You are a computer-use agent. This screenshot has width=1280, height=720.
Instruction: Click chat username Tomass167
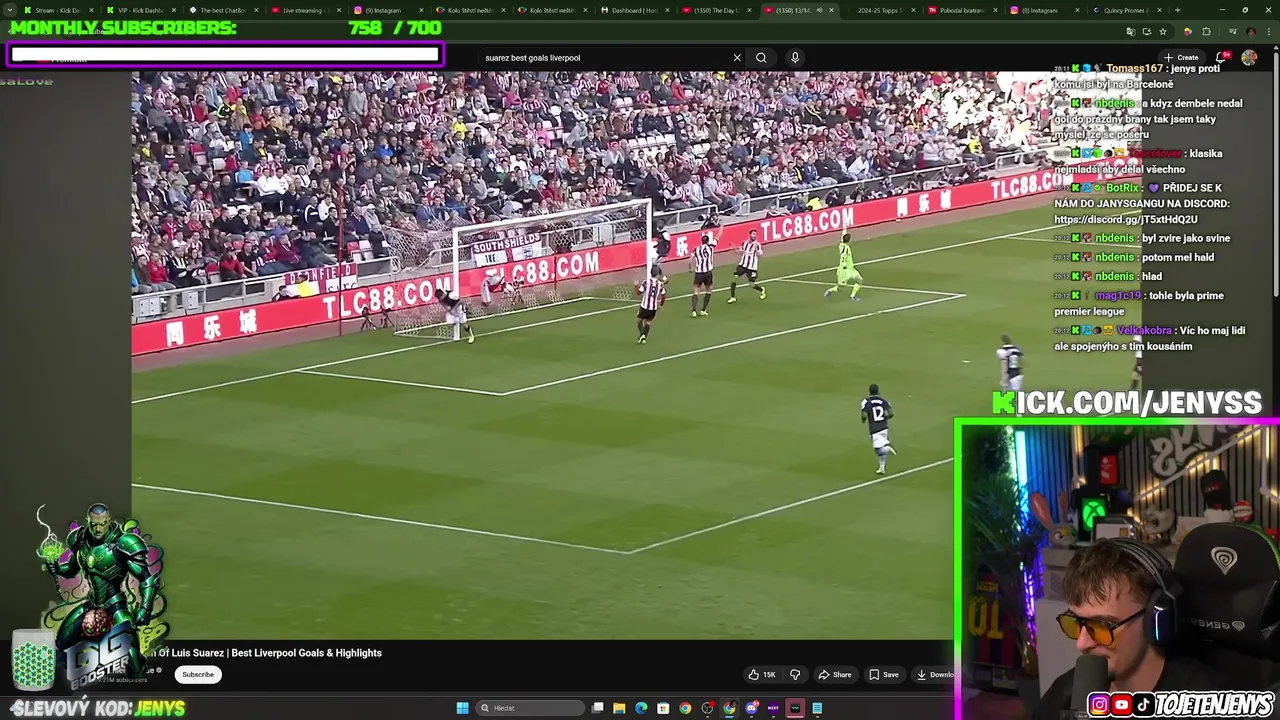tap(1134, 69)
